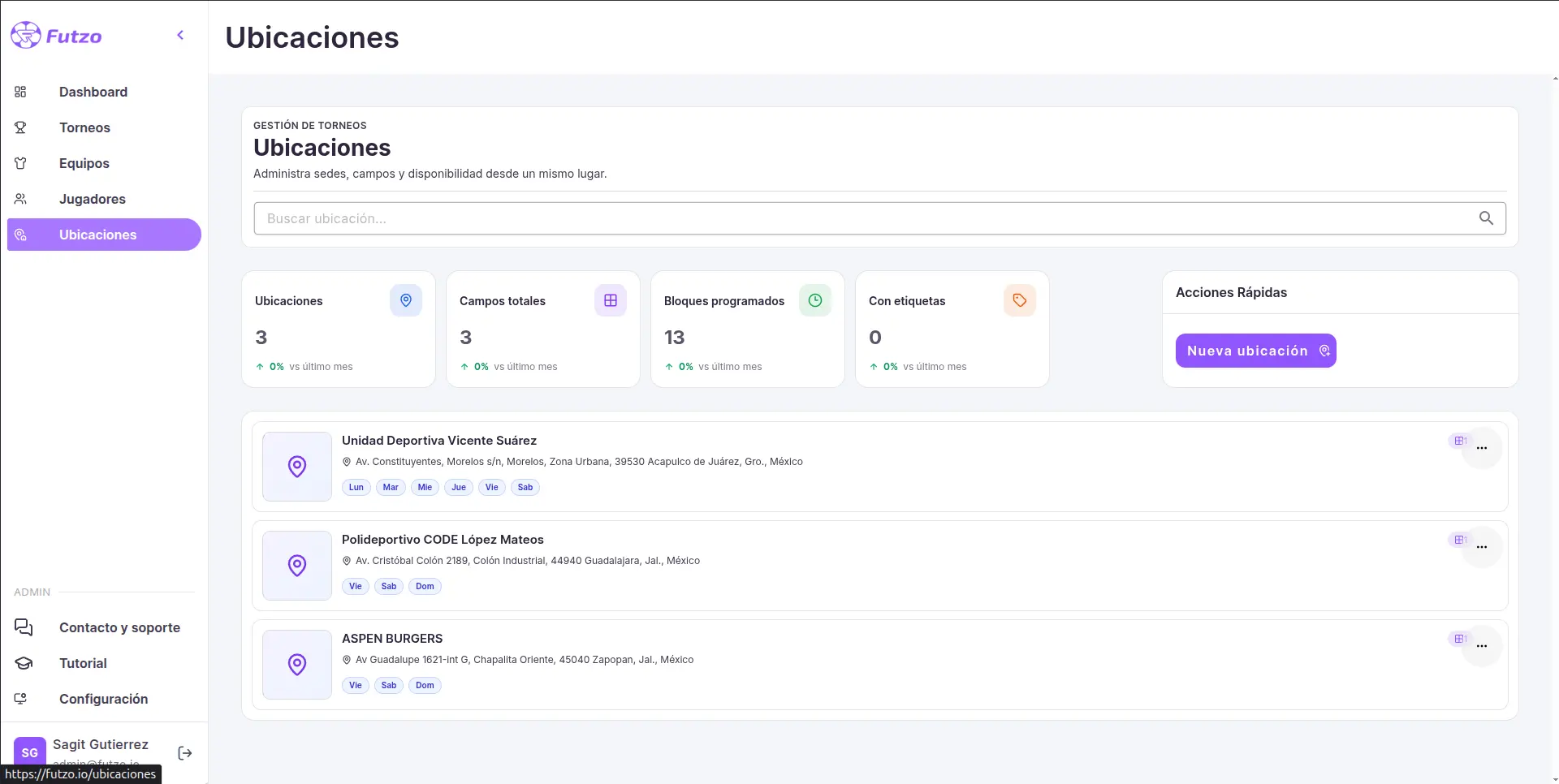Open the ASPEN BURGERS three-dot menu
Viewport: 1559px width, 784px height.
point(1482,646)
